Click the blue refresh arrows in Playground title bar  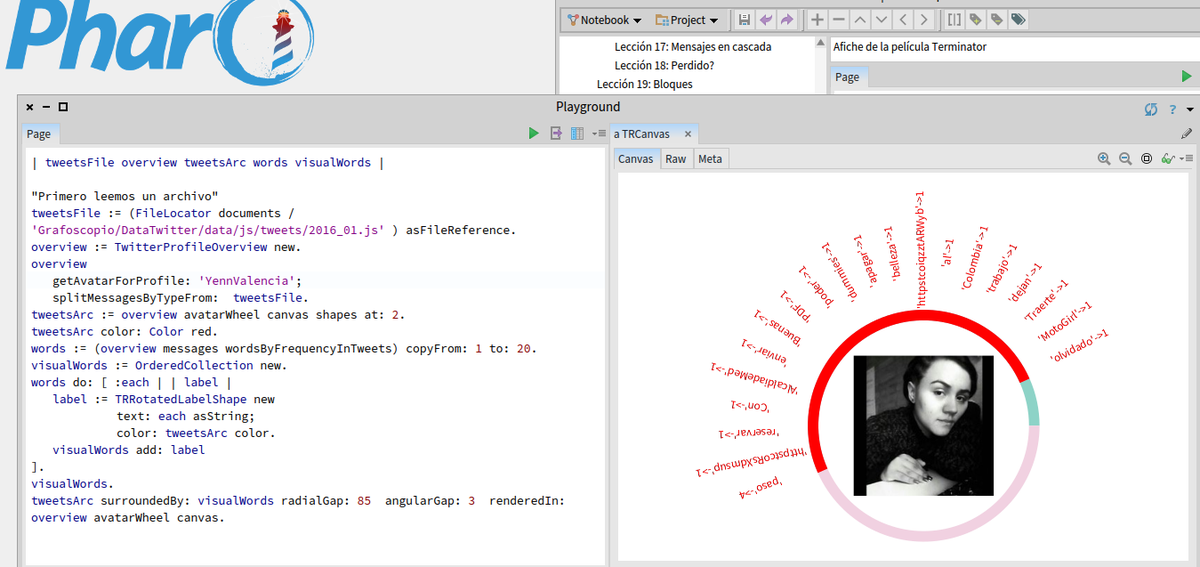click(x=1151, y=109)
